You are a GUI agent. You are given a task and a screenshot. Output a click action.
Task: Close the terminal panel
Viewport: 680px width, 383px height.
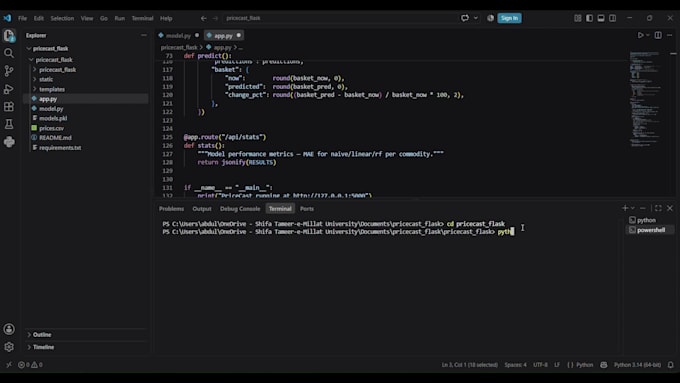670,208
